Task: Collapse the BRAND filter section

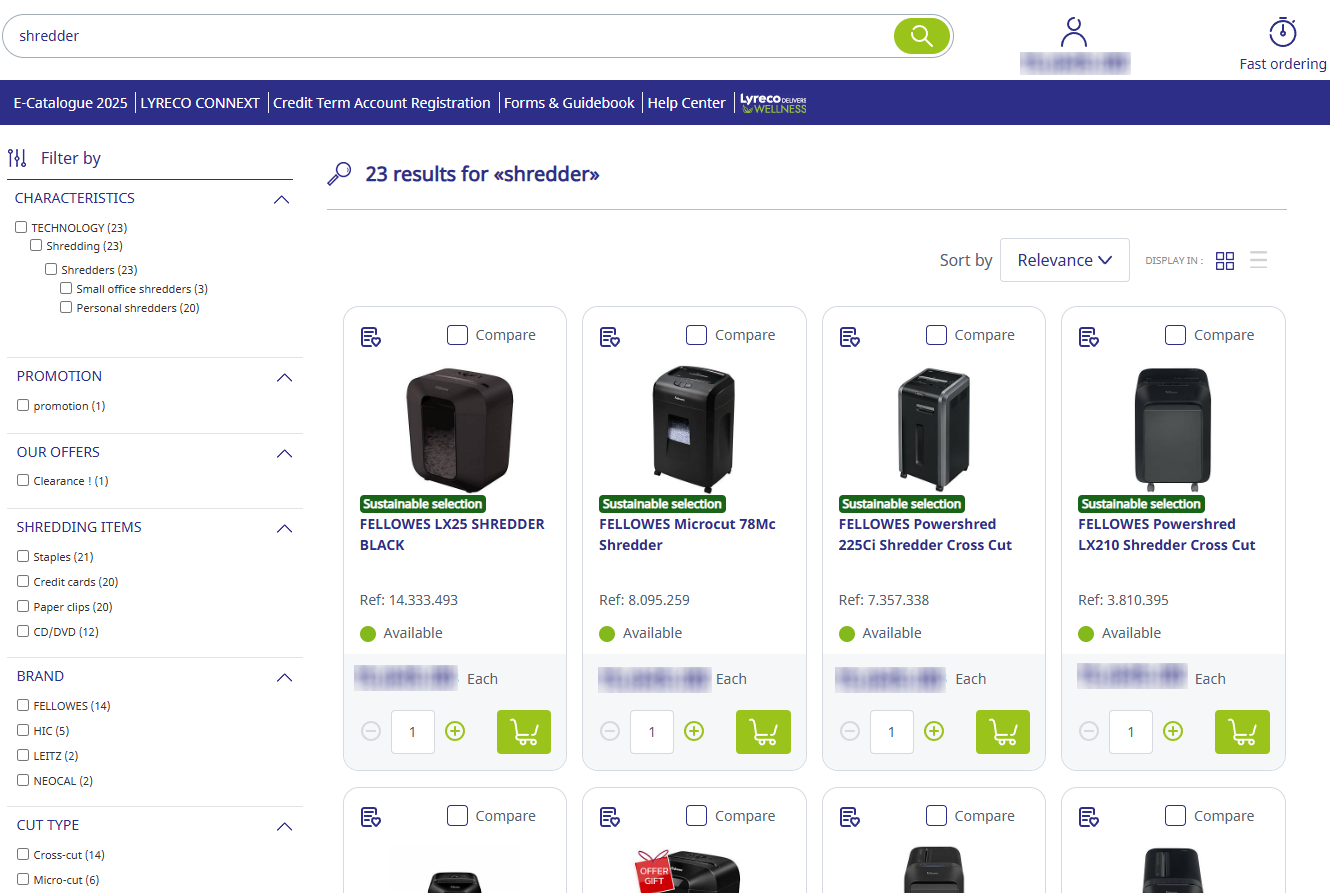Action: (x=285, y=678)
